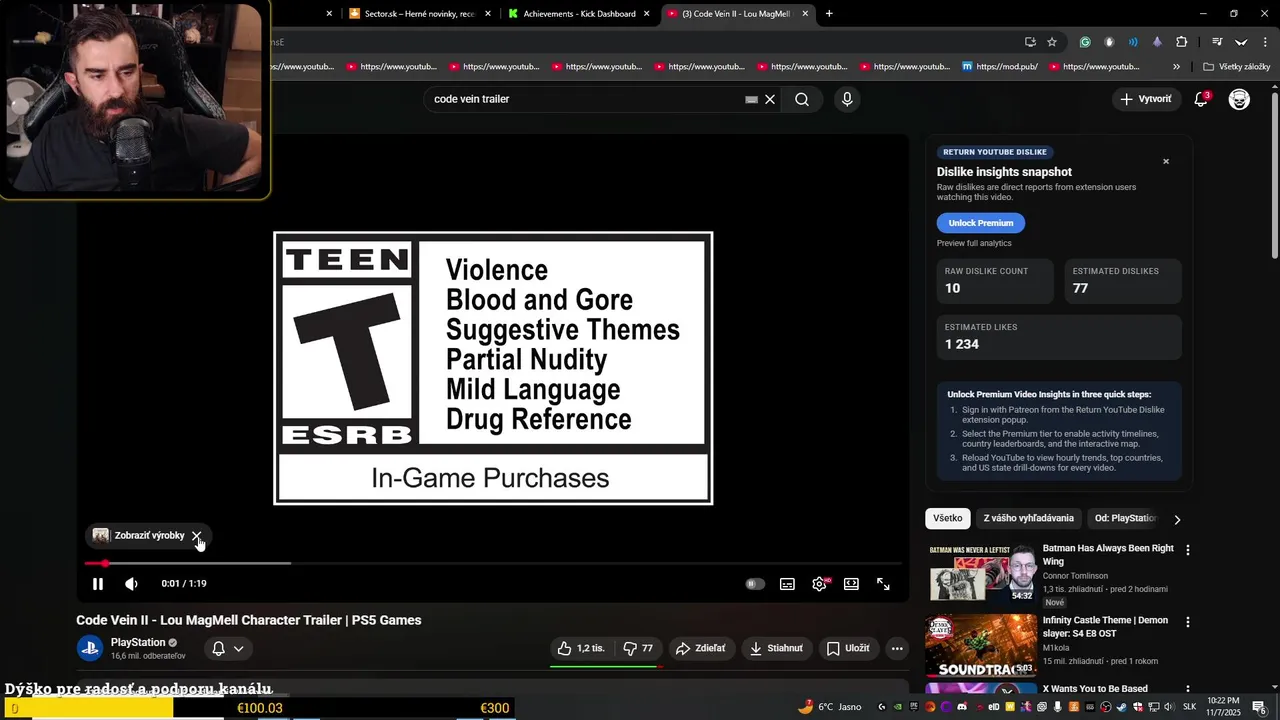1280x720 pixels.
Task: Open the weather widget 6°C Jasno
Action: 829,707
